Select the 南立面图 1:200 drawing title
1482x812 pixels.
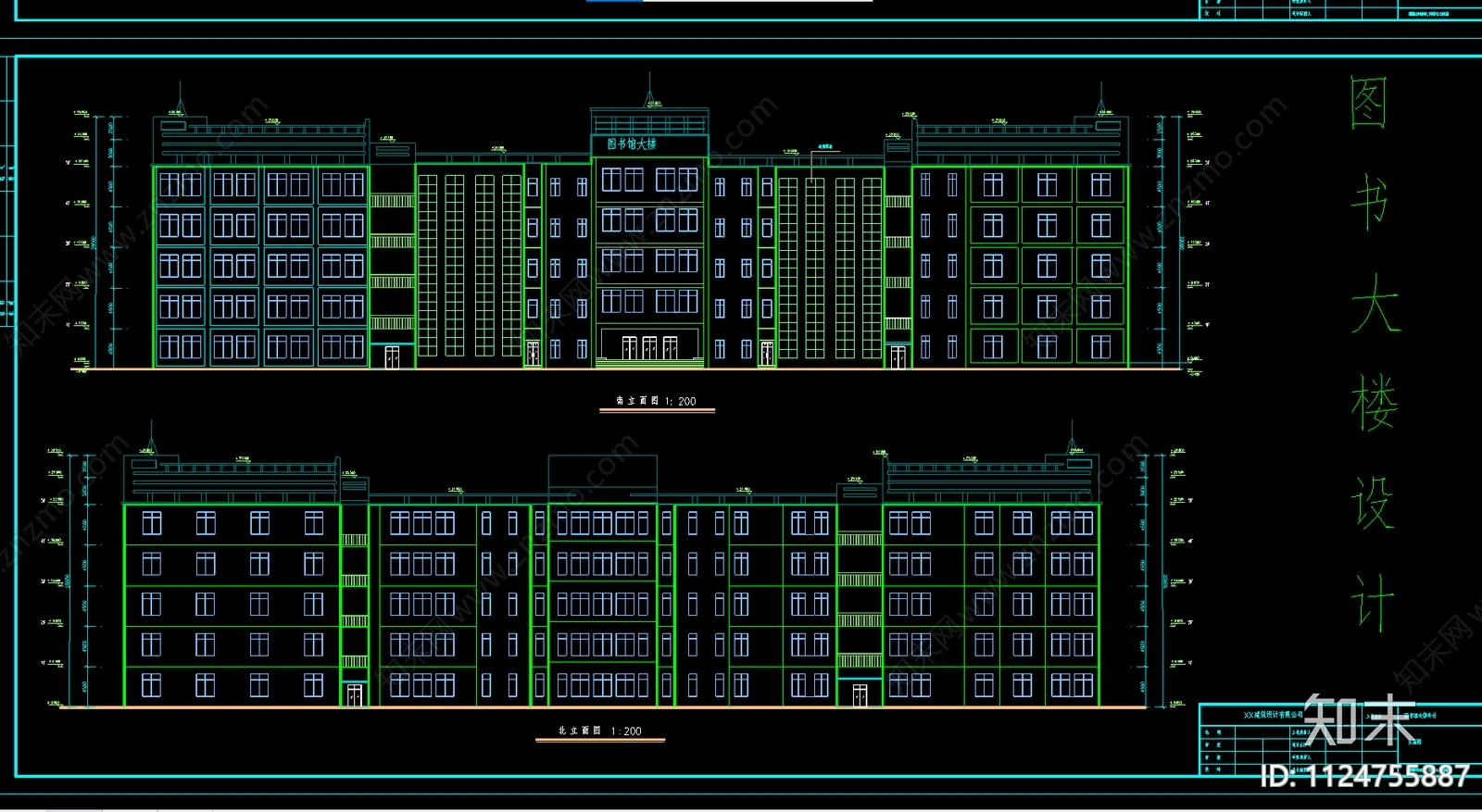(656, 401)
